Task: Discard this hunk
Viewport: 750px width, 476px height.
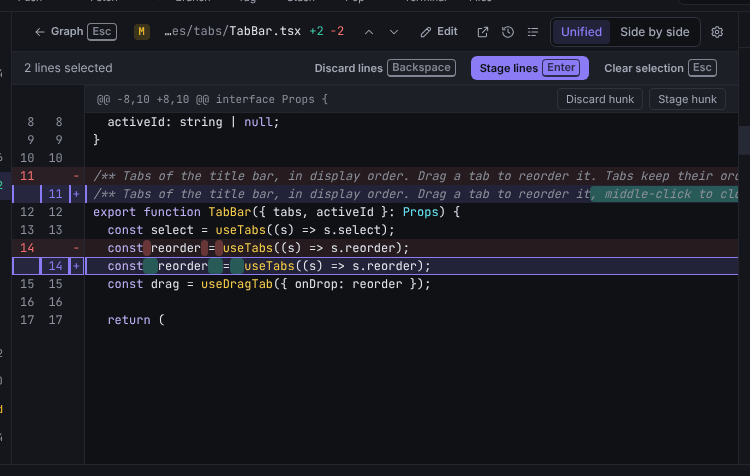Action: click(x=600, y=99)
